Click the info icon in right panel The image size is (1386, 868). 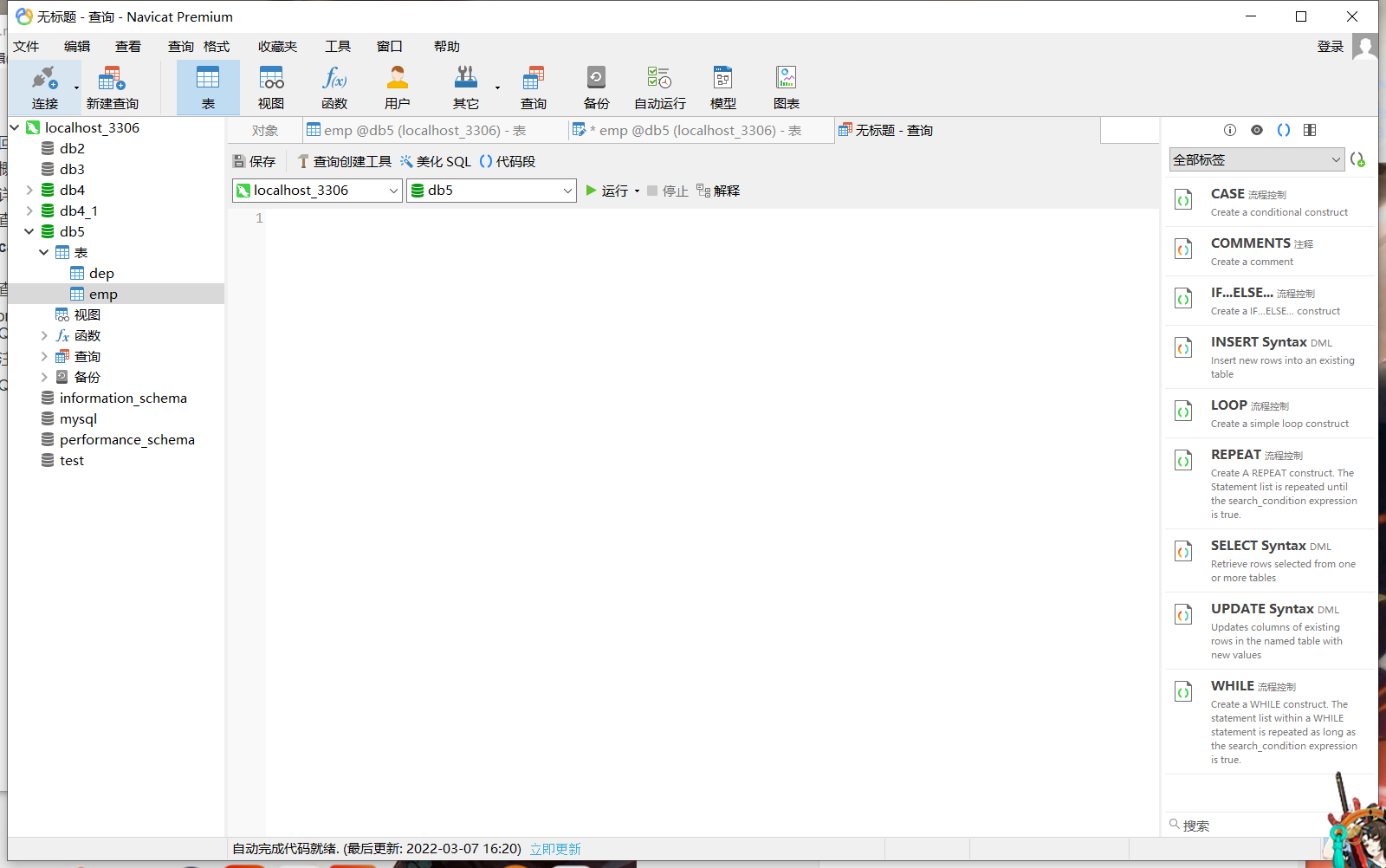click(1230, 130)
